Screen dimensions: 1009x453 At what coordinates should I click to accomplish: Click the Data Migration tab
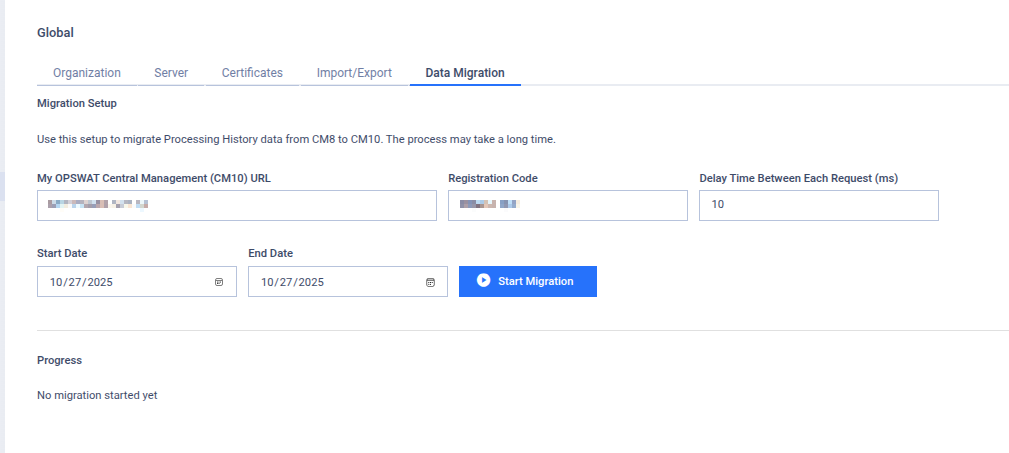tap(465, 73)
